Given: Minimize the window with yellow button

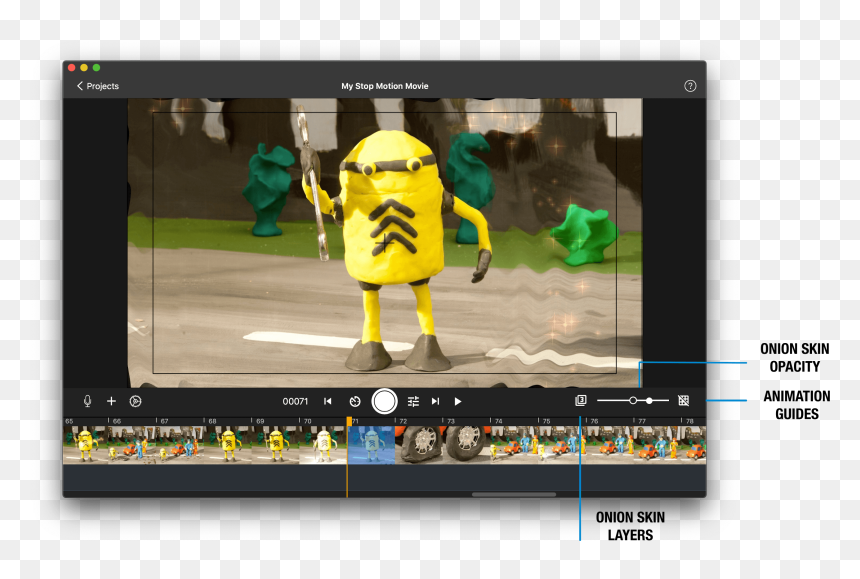Looking at the screenshot, I should [84, 67].
